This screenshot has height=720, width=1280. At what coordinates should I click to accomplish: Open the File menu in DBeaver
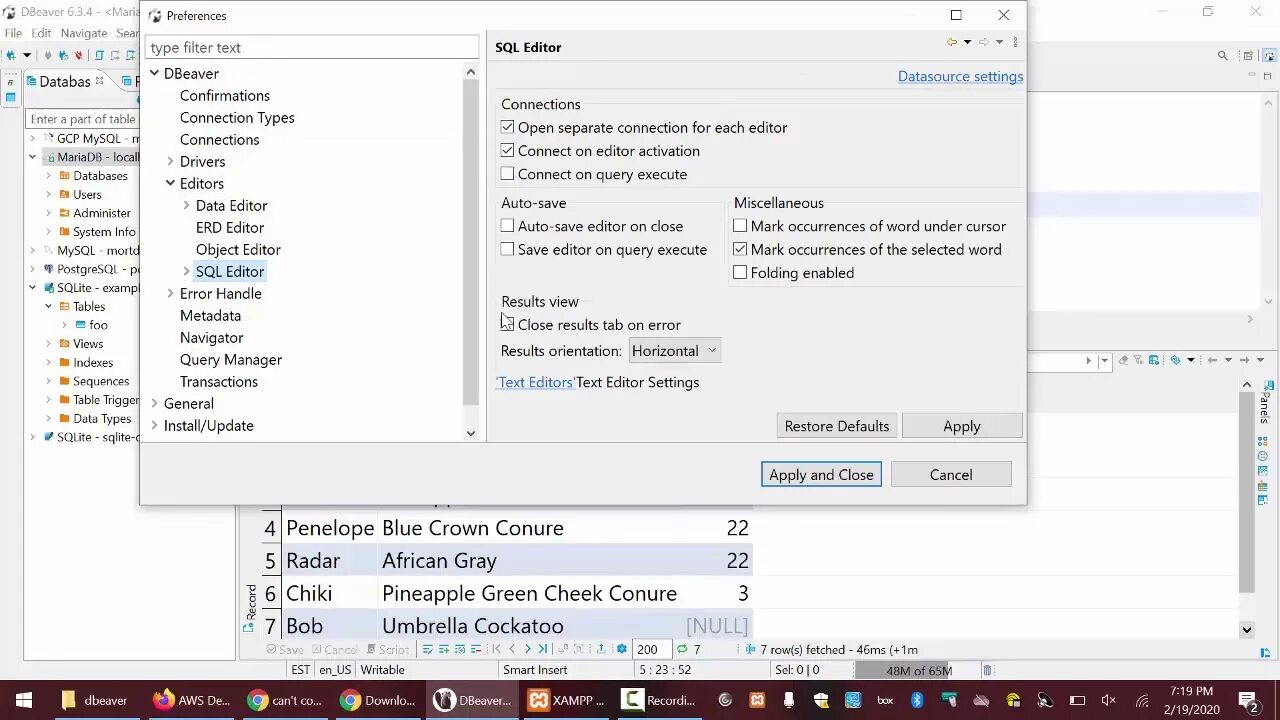coord(13,33)
